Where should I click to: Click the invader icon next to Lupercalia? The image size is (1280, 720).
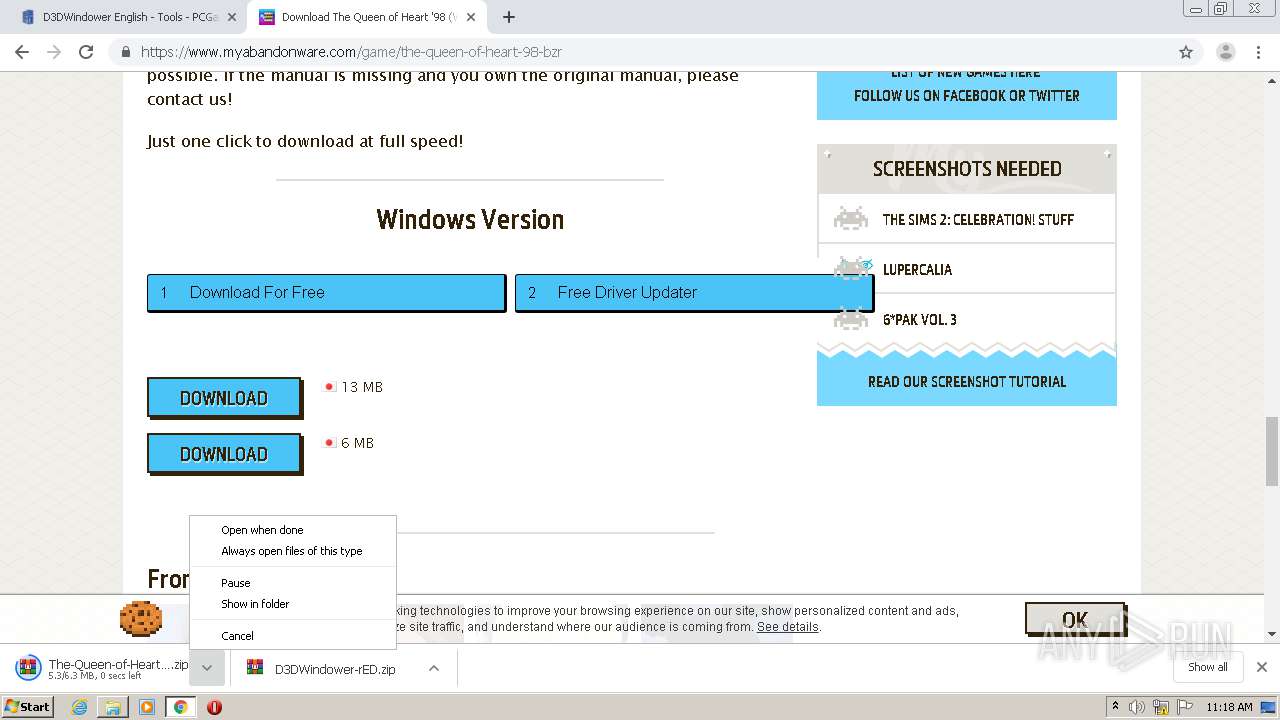coord(851,269)
